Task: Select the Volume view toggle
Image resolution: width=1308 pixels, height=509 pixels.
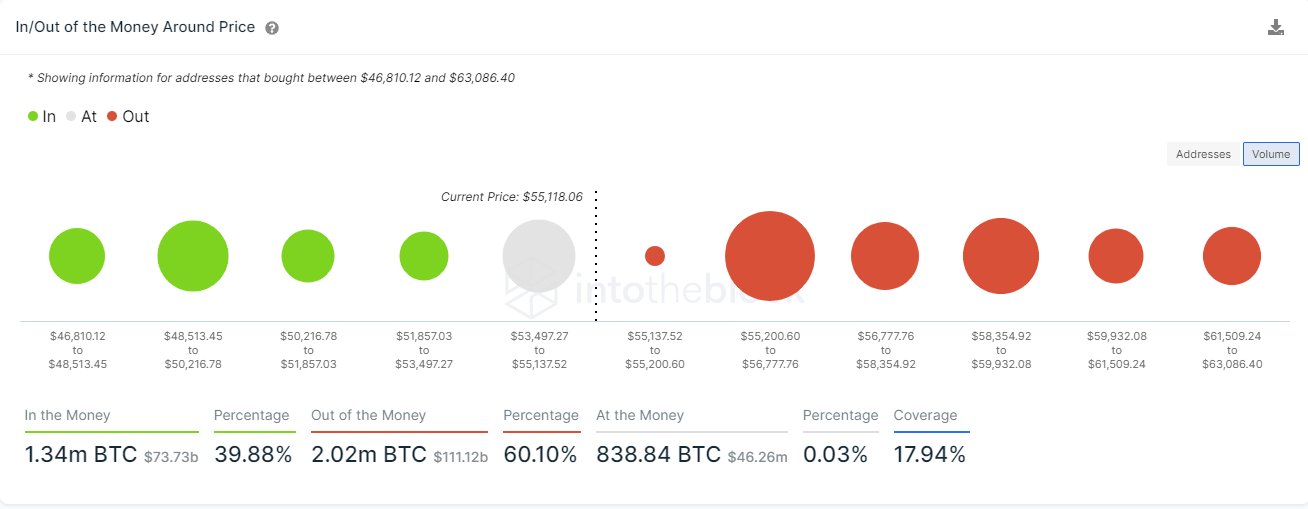Action: click(1271, 154)
